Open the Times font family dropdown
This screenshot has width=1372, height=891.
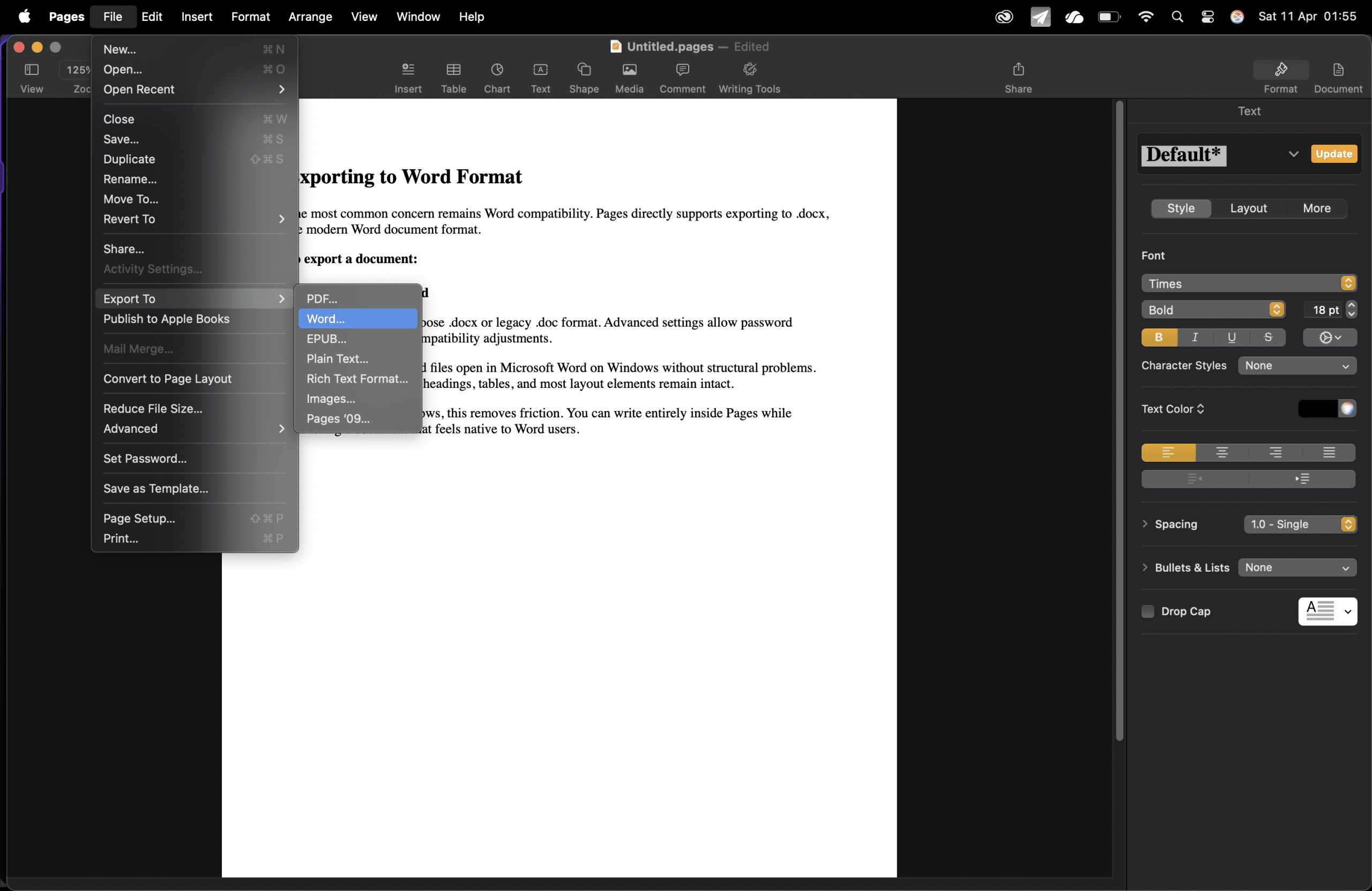point(1248,283)
